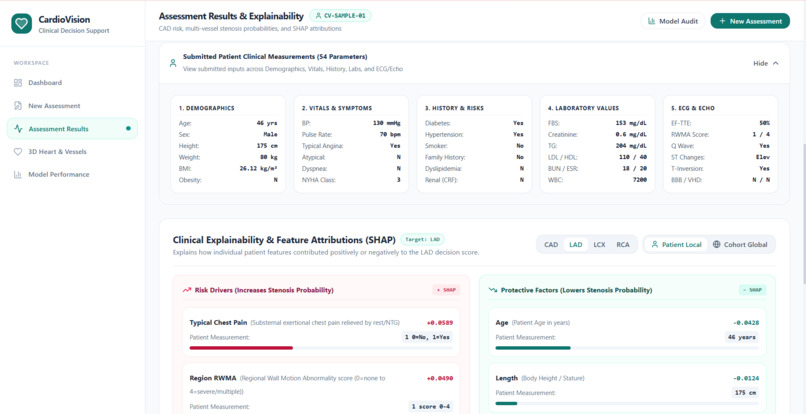Click the CardioVision heart logo icon
806x414 pixels.
click(22, 24)
